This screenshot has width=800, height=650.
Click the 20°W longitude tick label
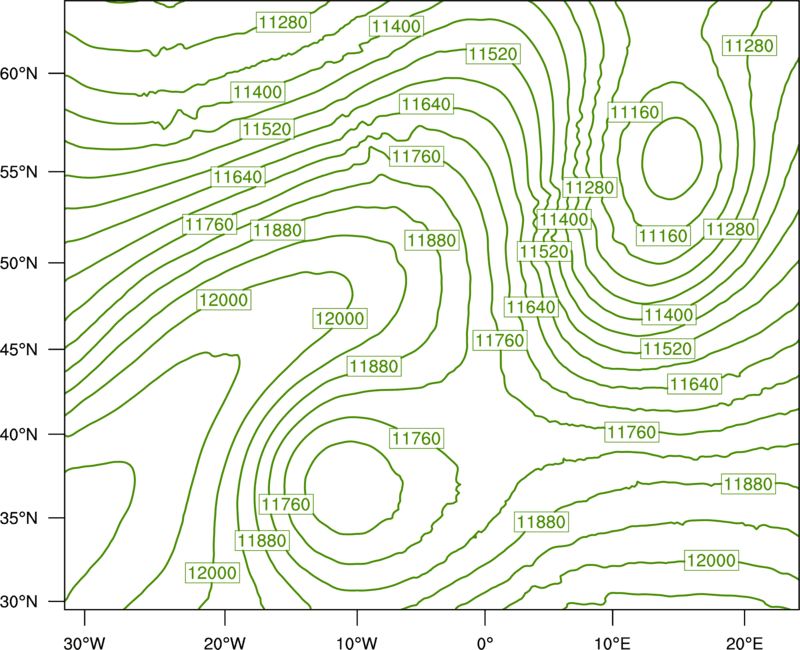(x=224, y=643)
